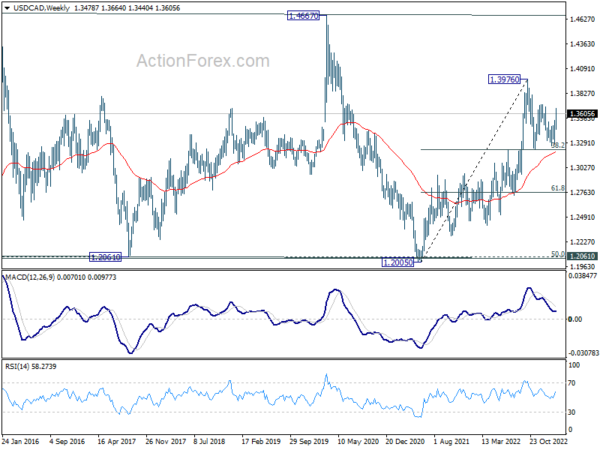This screenshot has width=600, height=450.
Task: Click the RSI(14) 58.2739 indicator label
Action: tap(31, 367)
